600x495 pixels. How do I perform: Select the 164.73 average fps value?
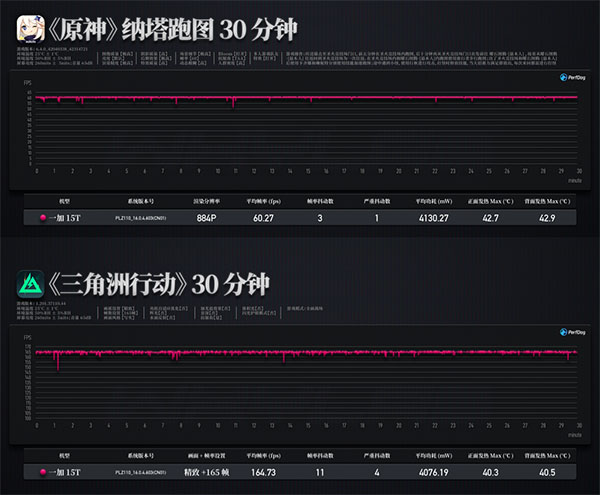pos(263,472)
